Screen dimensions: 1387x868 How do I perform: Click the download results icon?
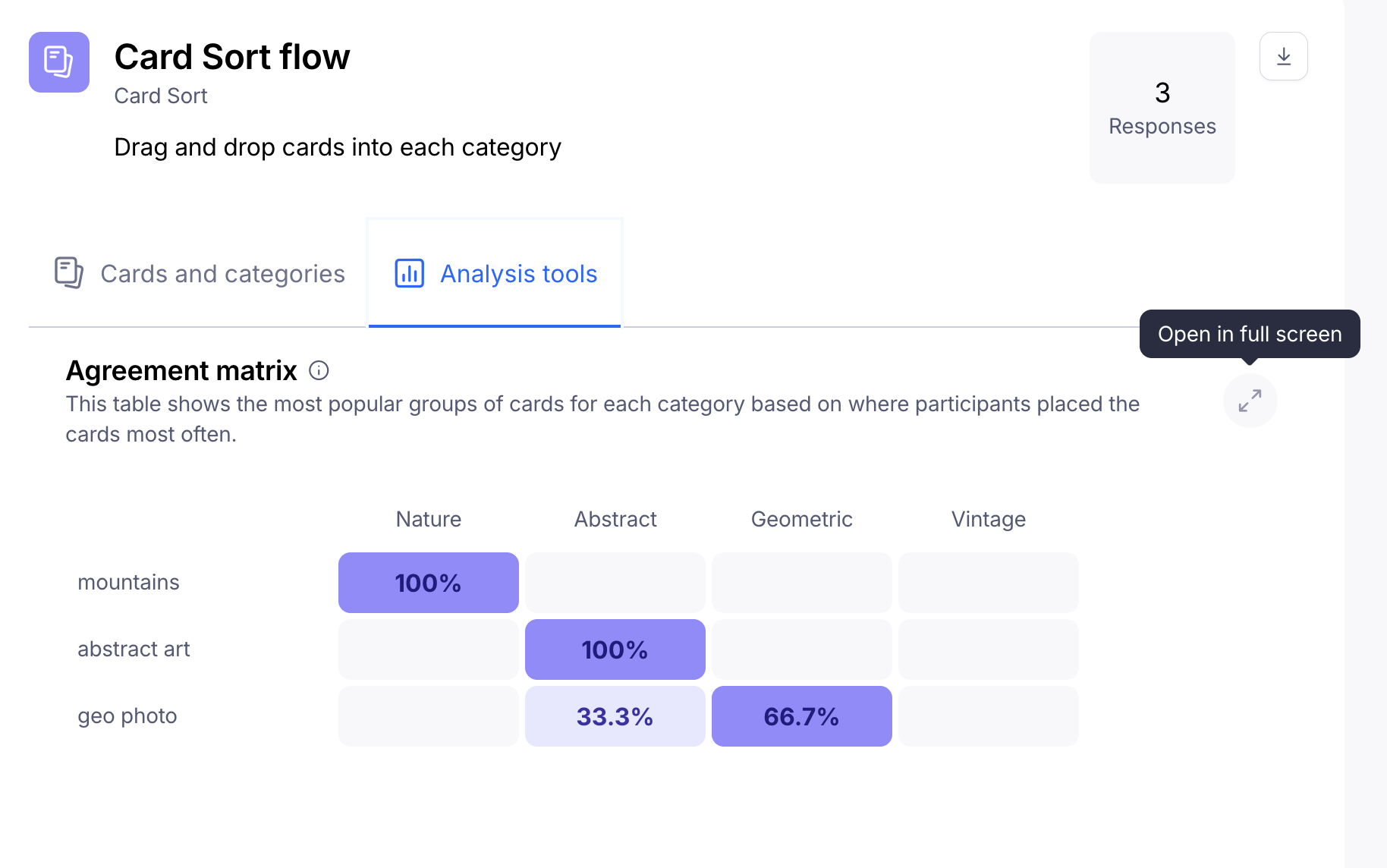(x=1283, y=56)
